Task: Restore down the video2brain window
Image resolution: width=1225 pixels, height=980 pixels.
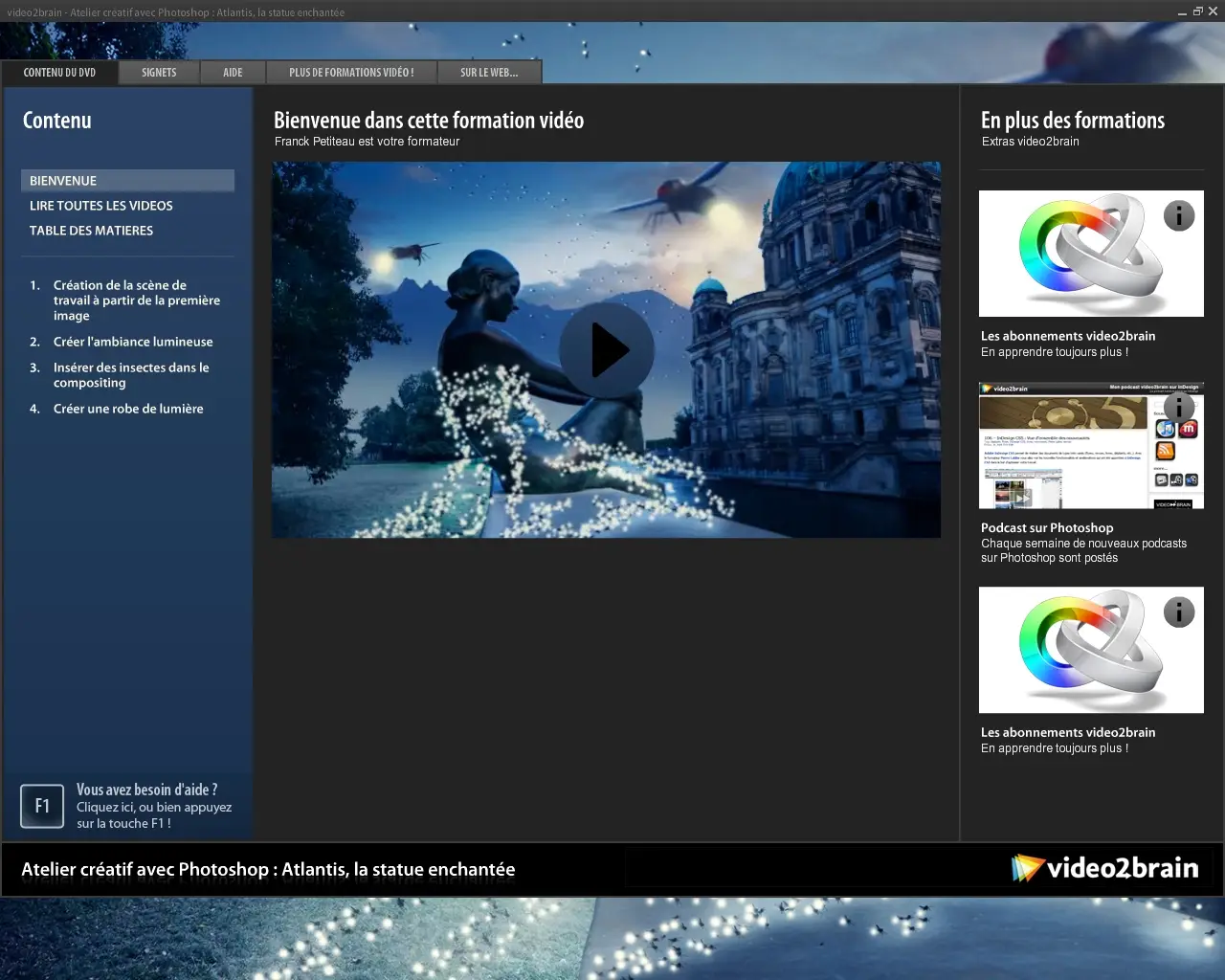Action: pyautogui.click(x=1197, y=11)
